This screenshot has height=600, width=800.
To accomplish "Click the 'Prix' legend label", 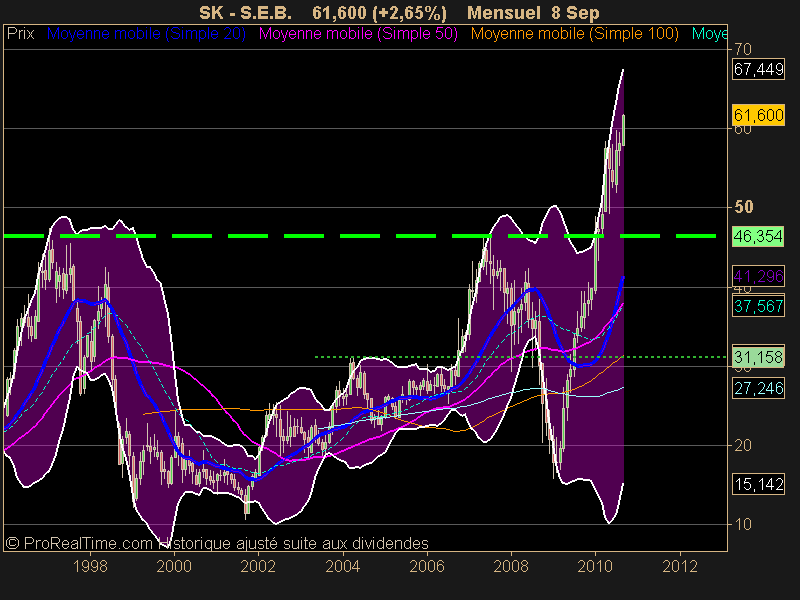I will (20, 34).
